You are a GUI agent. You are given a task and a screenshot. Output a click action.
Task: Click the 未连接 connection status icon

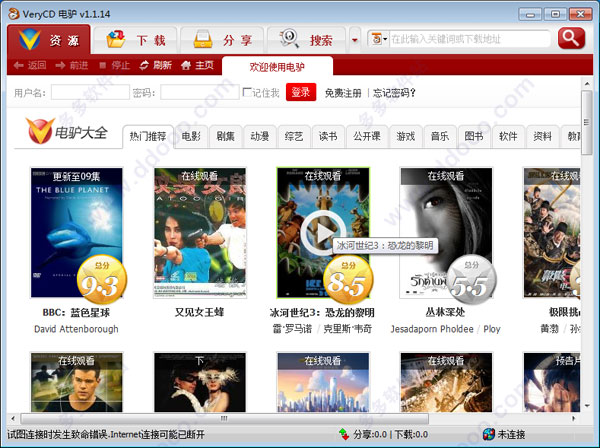point(489,434)
